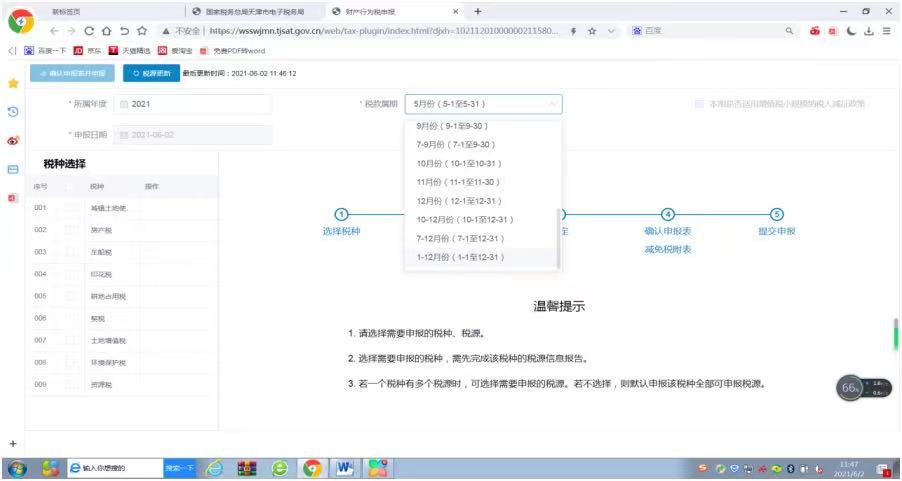Tick checkbox for 006 契税
The image size is (902, 481).
[x=70, y=318]
